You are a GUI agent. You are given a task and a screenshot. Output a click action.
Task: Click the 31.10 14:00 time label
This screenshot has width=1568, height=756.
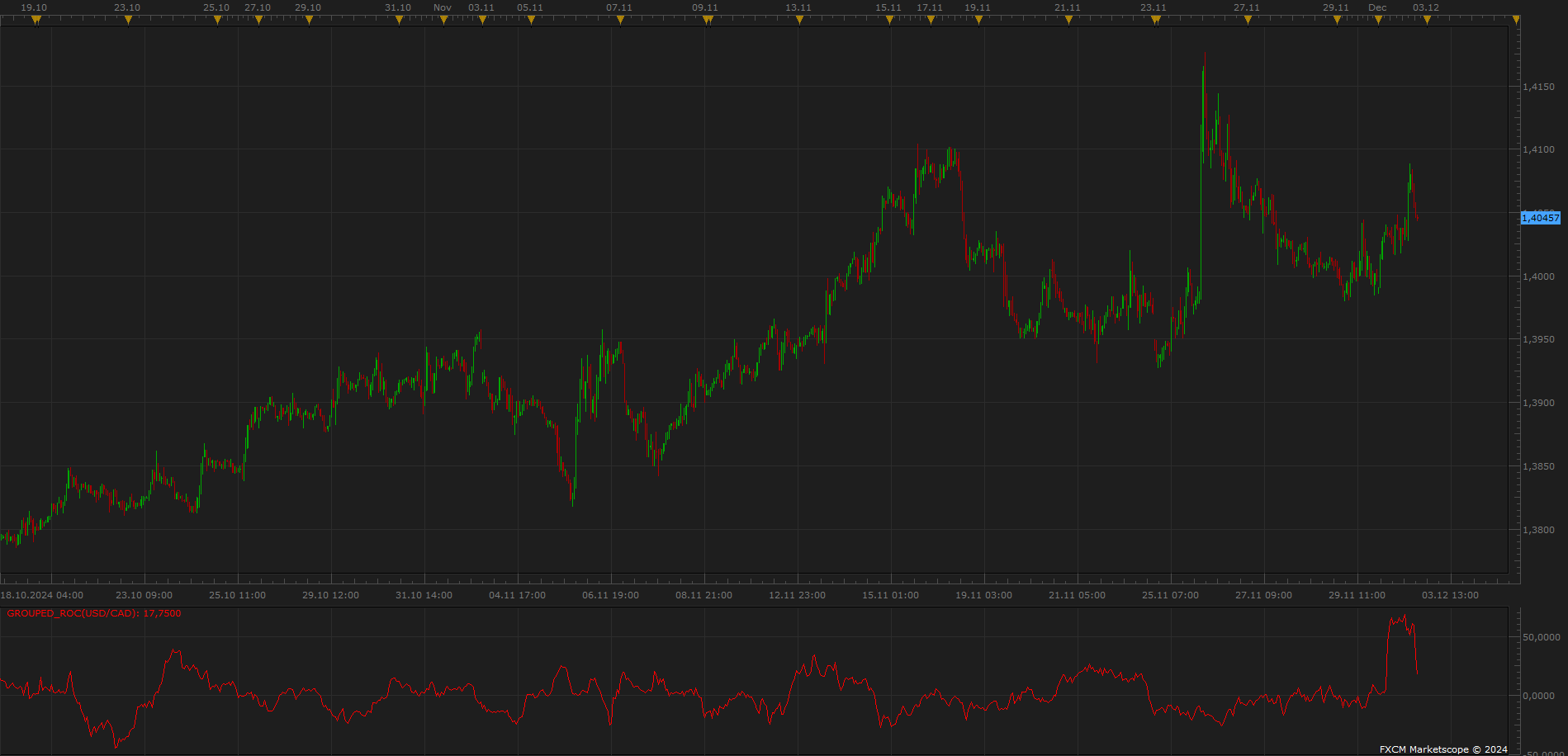424,595
